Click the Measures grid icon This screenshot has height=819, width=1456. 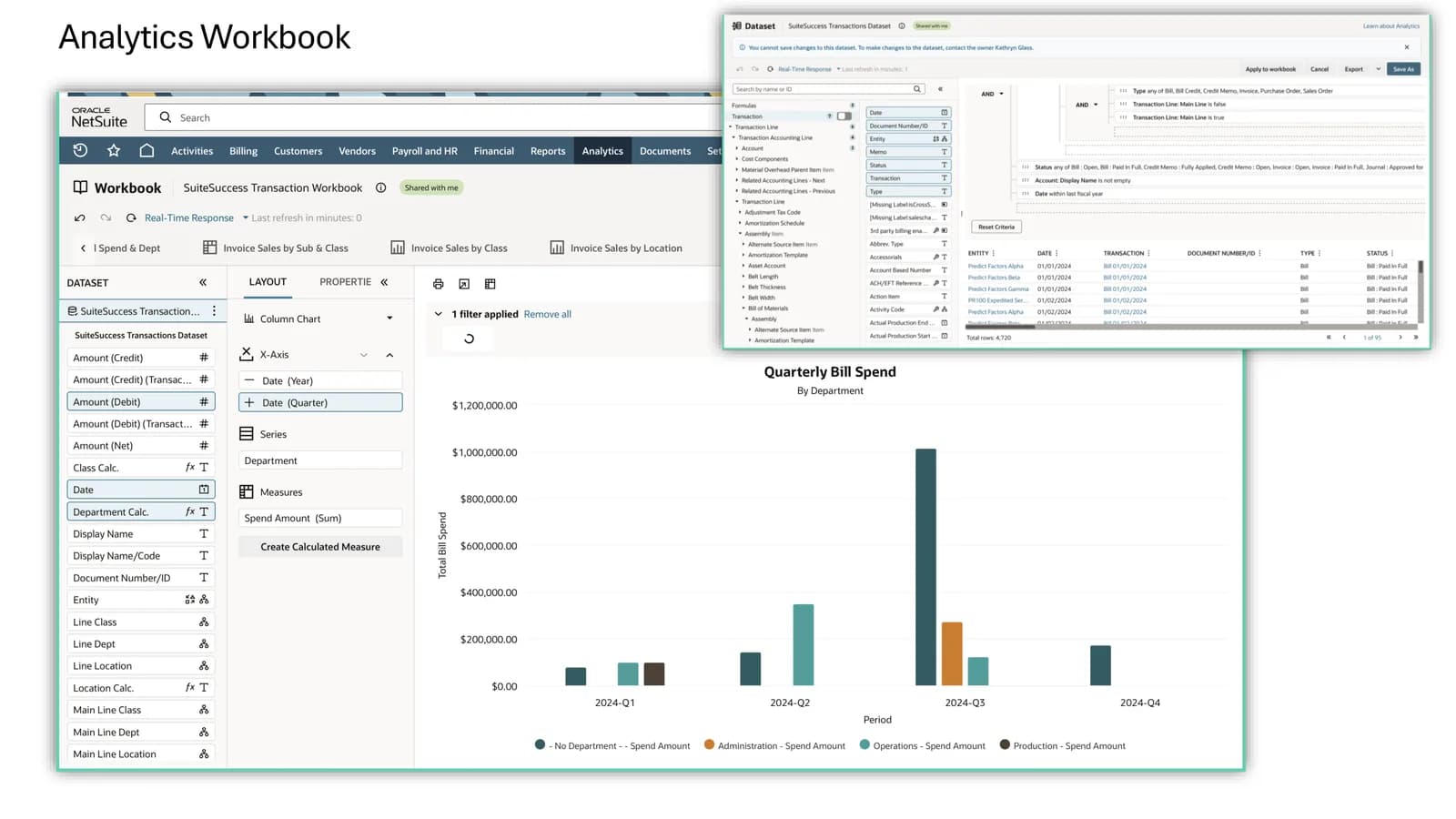(x=246, y=491)
